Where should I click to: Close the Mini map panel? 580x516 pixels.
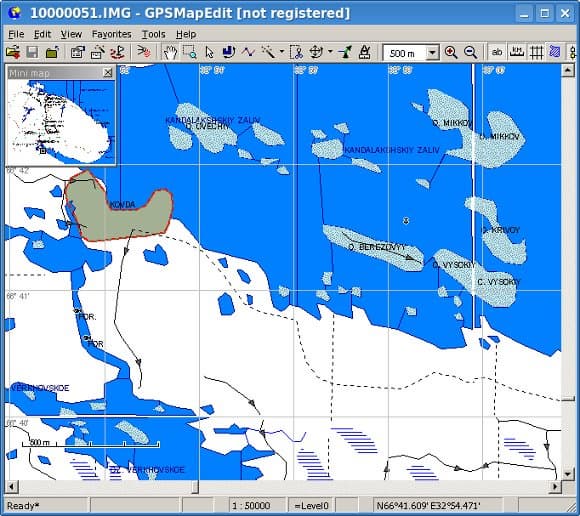point(108,72)
